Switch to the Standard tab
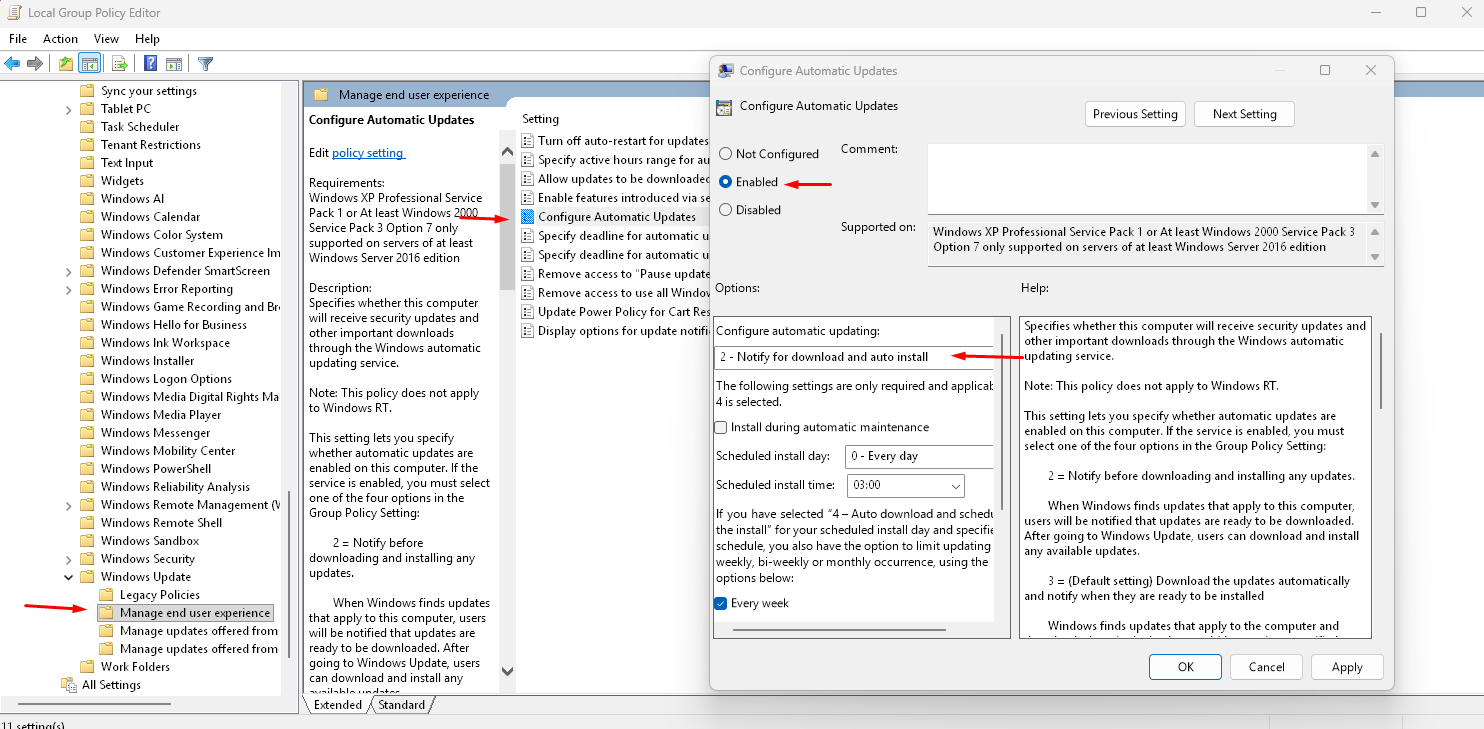Viewport: 1484px width, 729px height. (401, 705)
